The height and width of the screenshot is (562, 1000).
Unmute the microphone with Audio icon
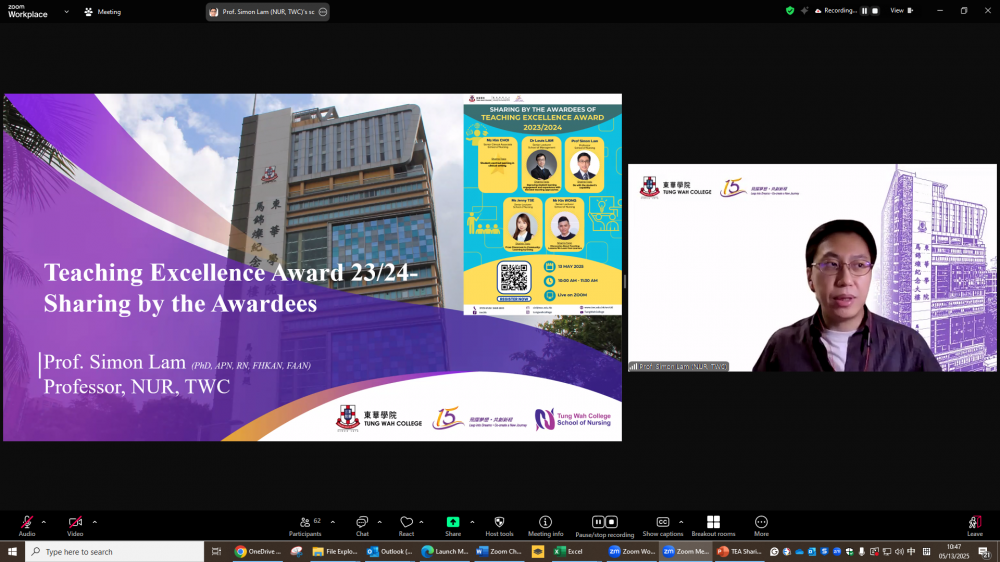tap(27, 526)
